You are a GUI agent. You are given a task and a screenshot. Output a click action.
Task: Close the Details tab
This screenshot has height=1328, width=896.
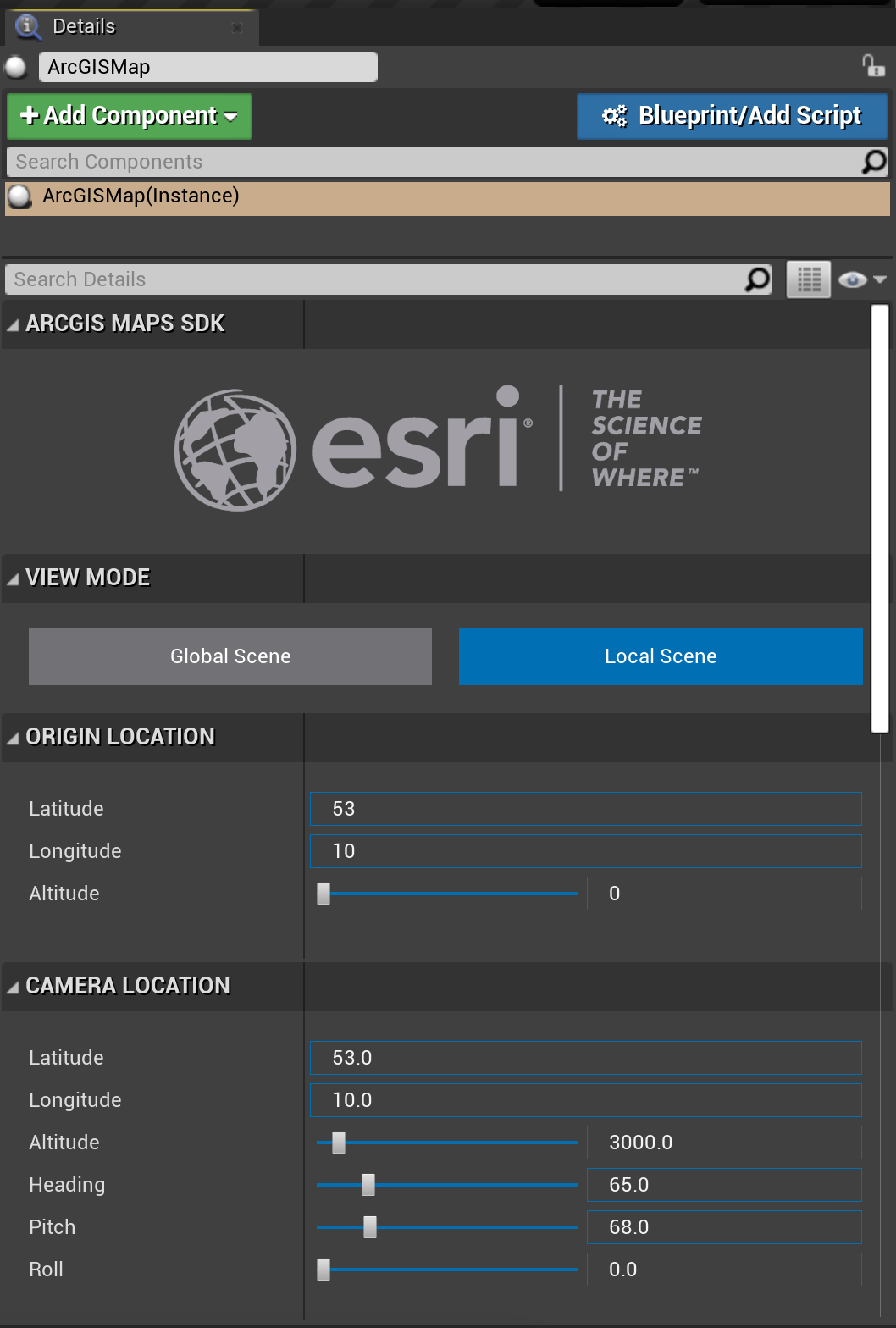tap(237, 28)
